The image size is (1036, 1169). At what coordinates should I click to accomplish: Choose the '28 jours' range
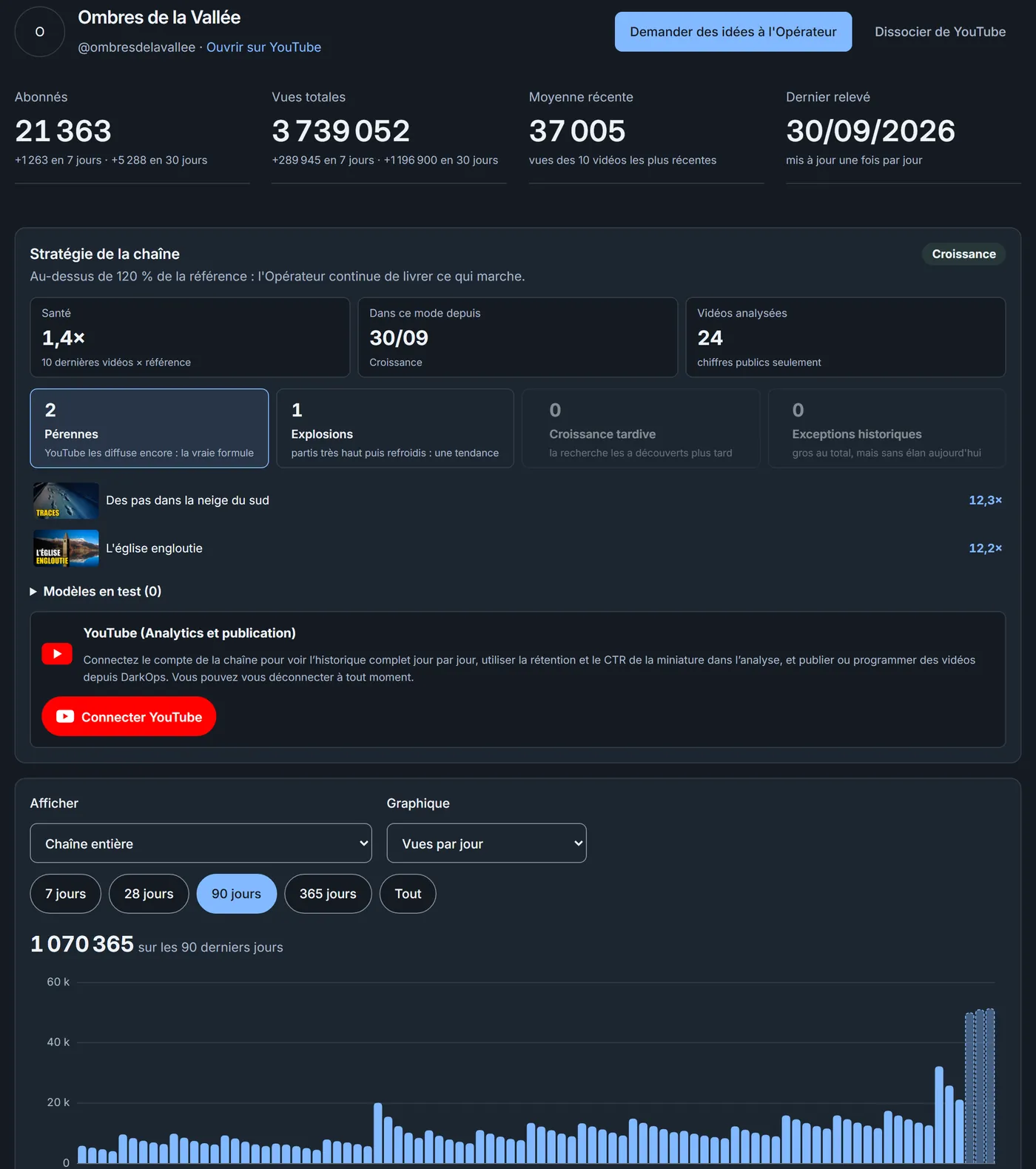click(x=149, y=894)
